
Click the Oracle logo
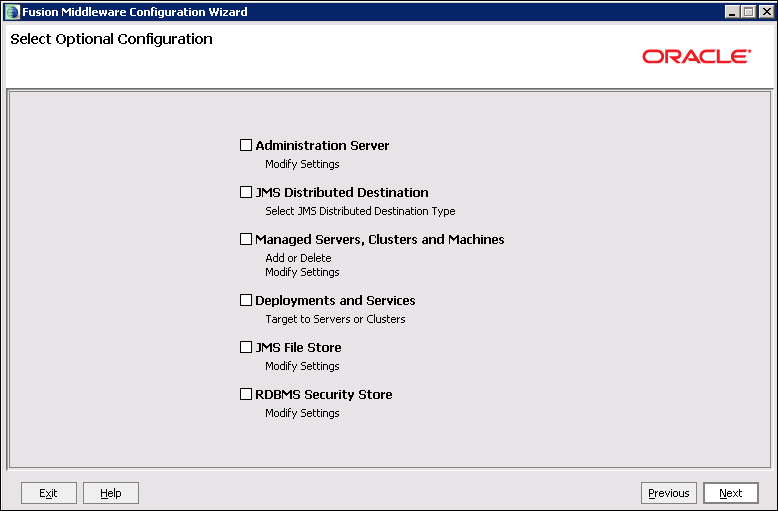(697, 56)
